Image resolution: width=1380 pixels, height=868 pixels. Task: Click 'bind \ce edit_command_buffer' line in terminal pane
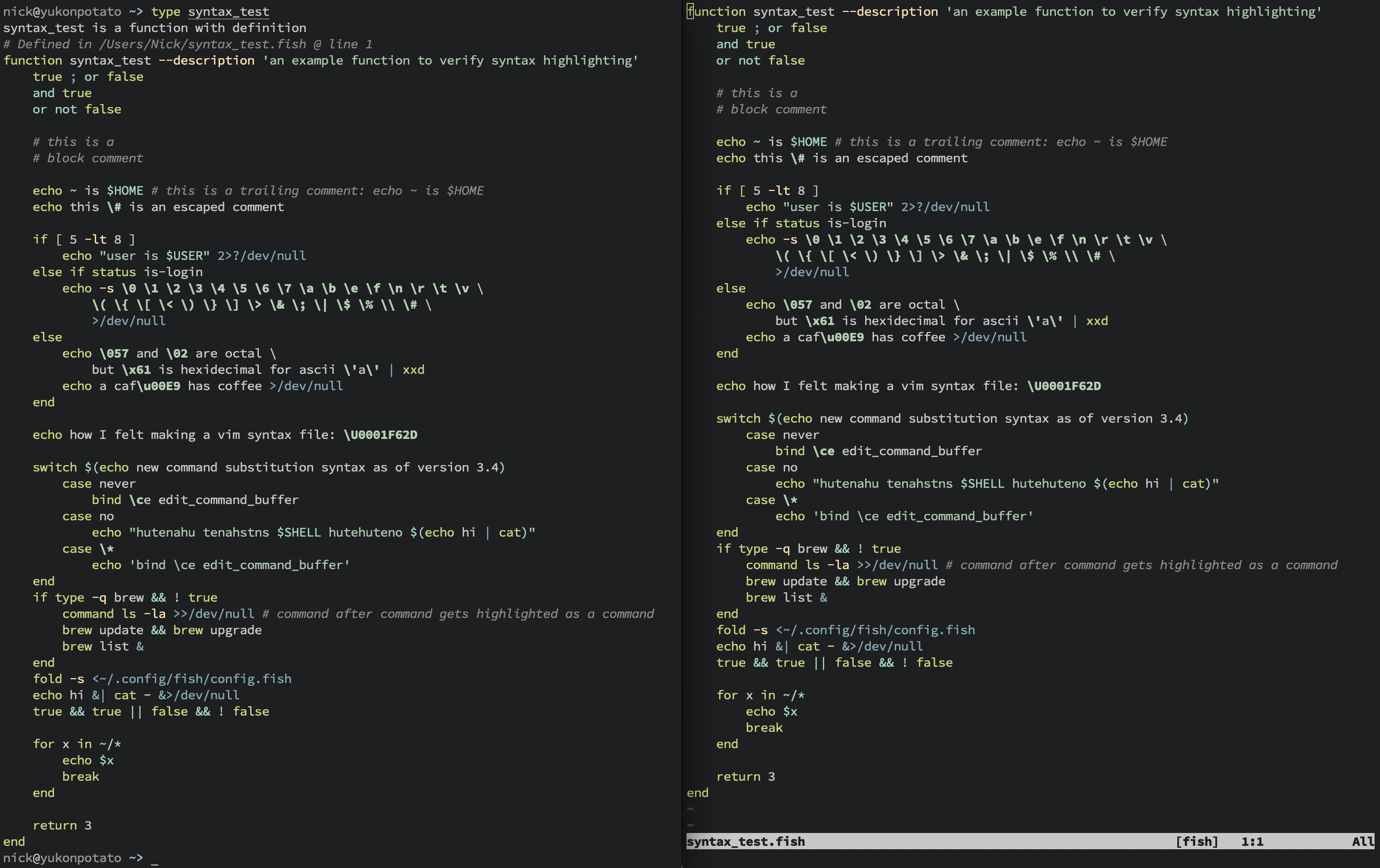(x=195, y=500)
